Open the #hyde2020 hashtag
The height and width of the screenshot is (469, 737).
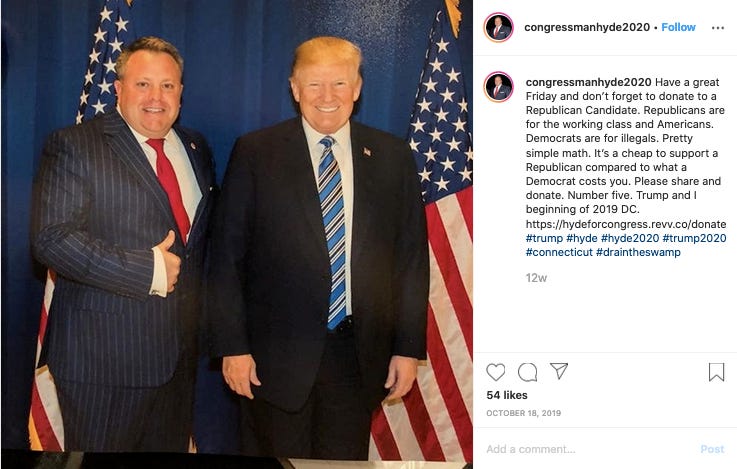[630, 238]
